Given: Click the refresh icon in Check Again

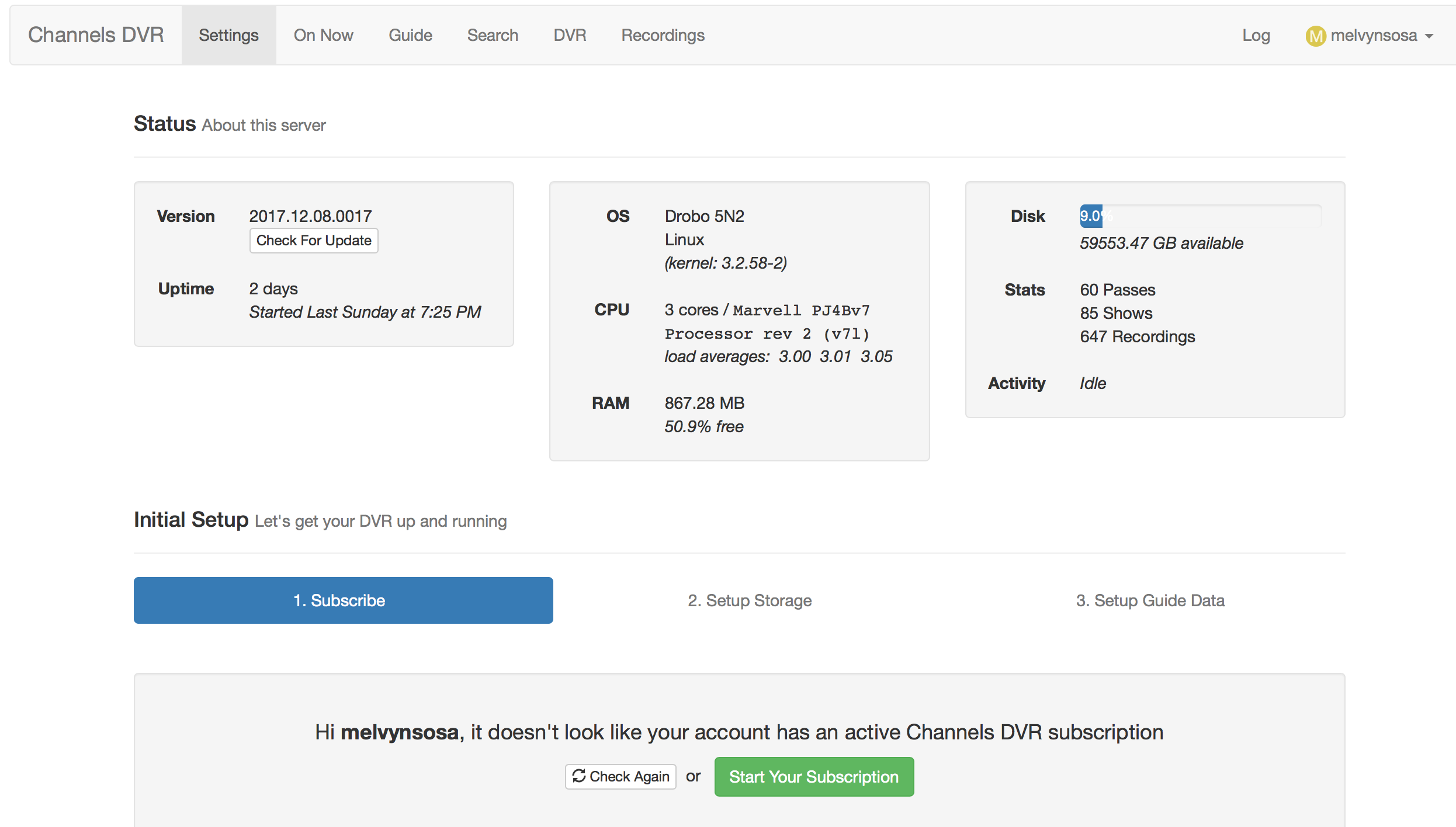Looking at the screenshot, I should pos(578,776).
